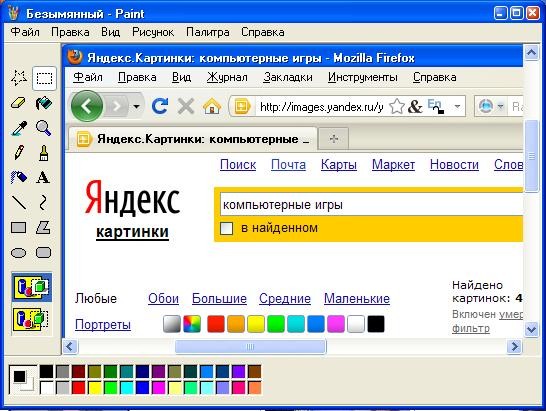Click Firefox green back arrow button
The width and height of the screenshot is (546, 411).
tap(87, 106)
